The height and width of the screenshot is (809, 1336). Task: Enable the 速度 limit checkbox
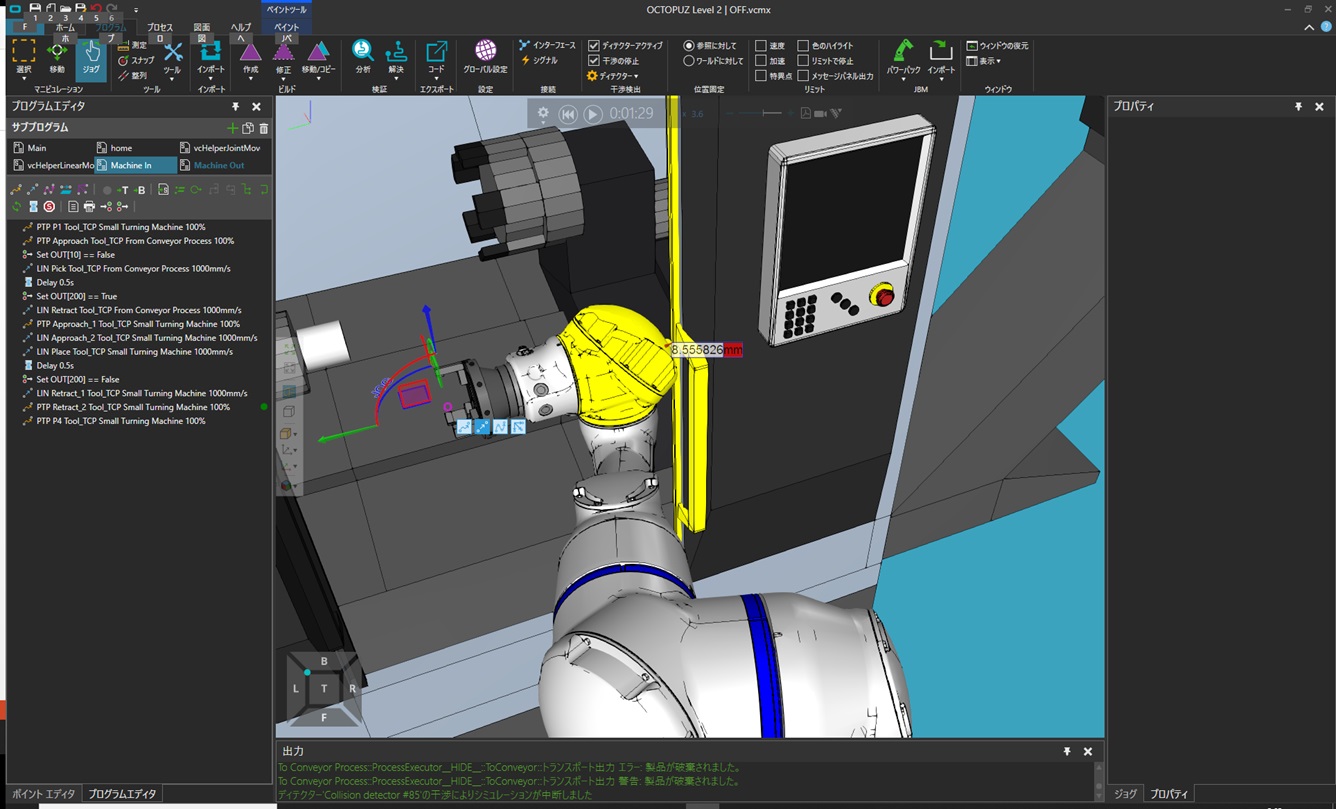[x=761, y=46]
